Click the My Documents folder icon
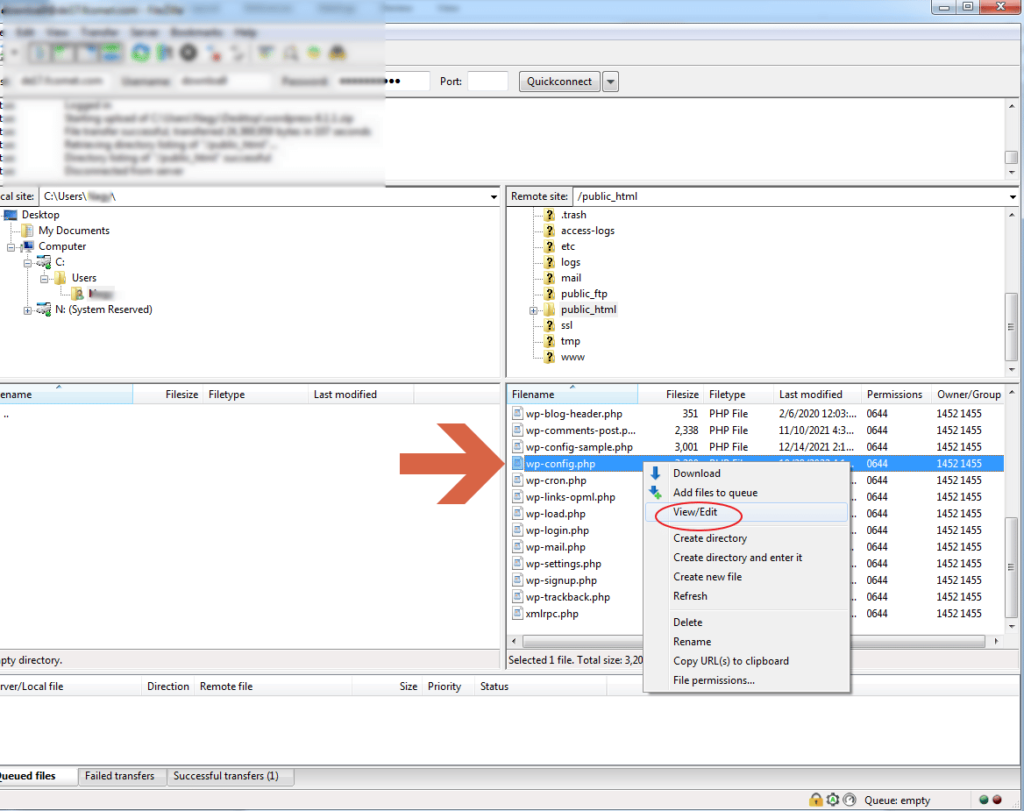The height and width of the screenshot is (811, 1024). [27, 231]
